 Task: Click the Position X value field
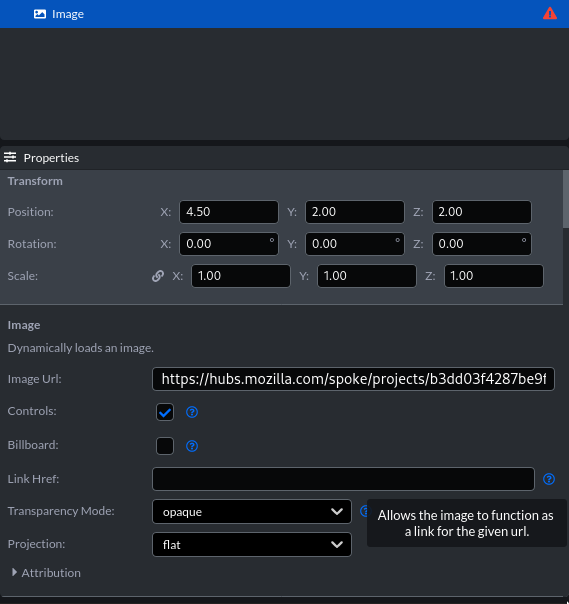click(x=229, y=212)
